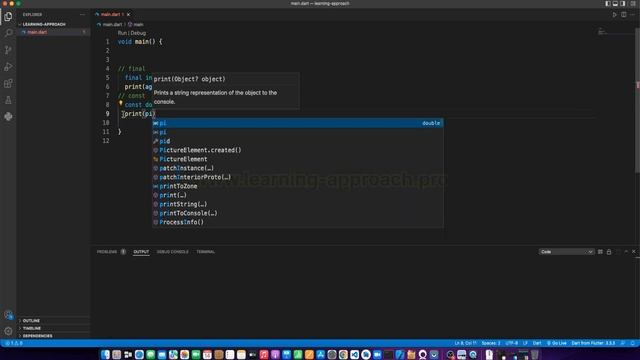Click the Run play icon in the editor title bar

point(614,15)
